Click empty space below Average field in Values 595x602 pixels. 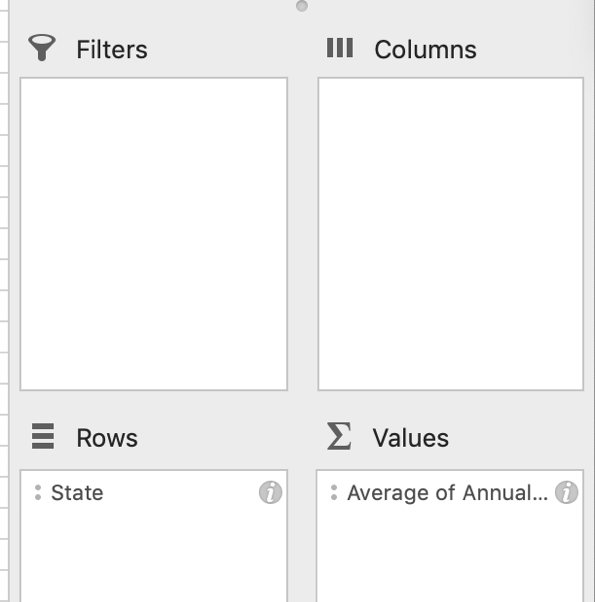pyautogui.click(x=450, y=557)
